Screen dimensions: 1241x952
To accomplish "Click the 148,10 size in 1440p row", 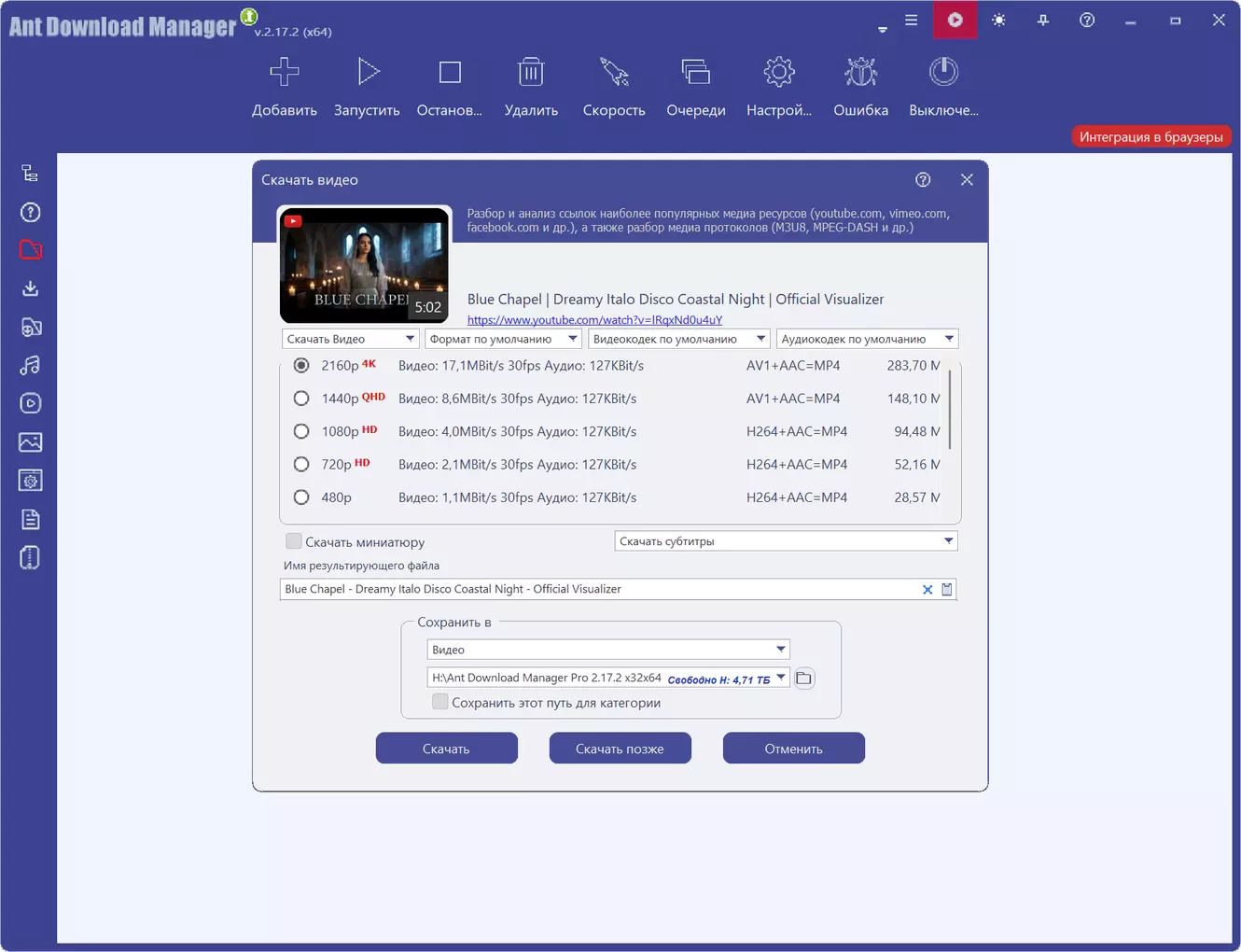I will tap(913, 399).
